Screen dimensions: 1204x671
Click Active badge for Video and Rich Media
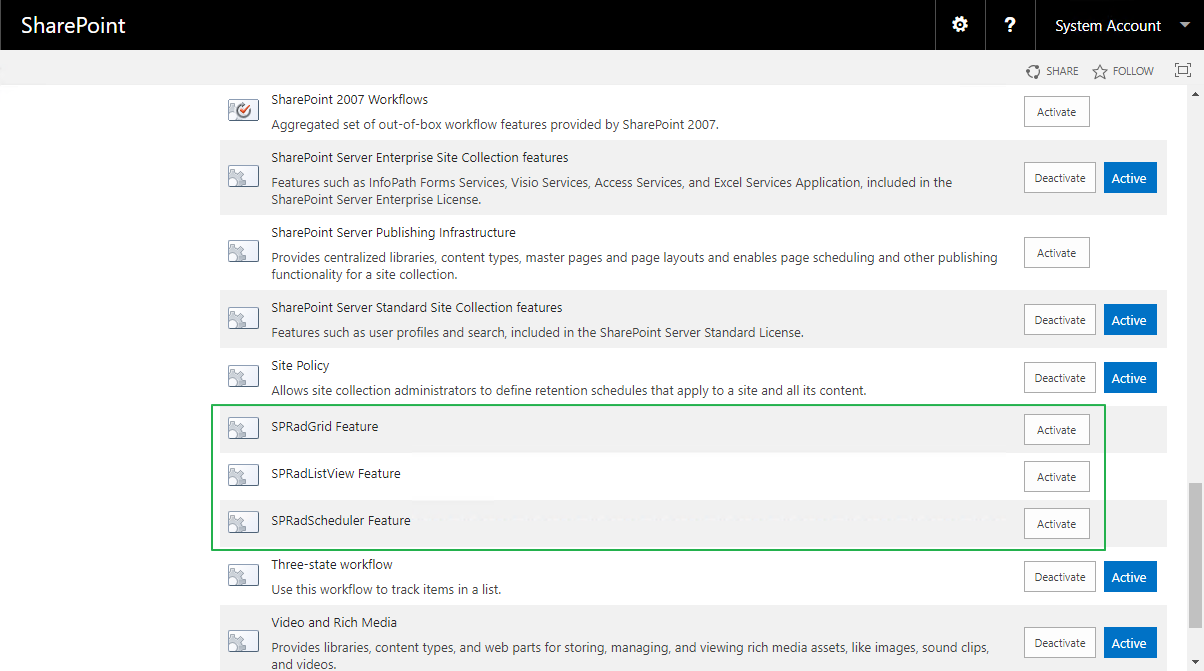point(1130,643)
